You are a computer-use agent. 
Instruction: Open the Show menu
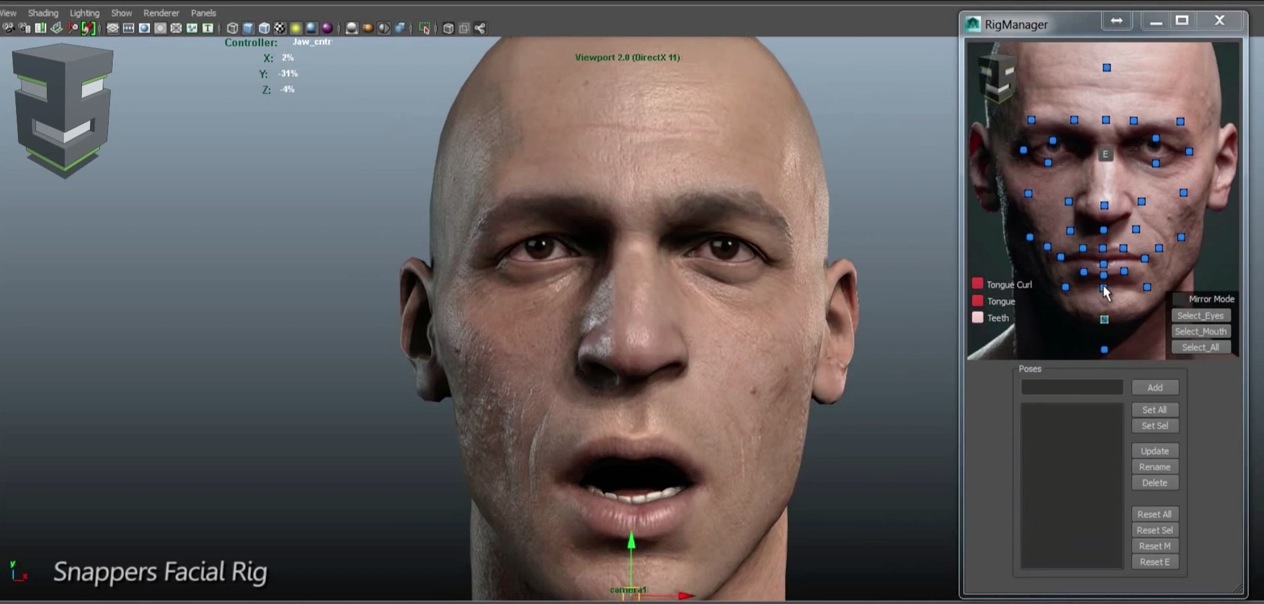tap(121, 13)
